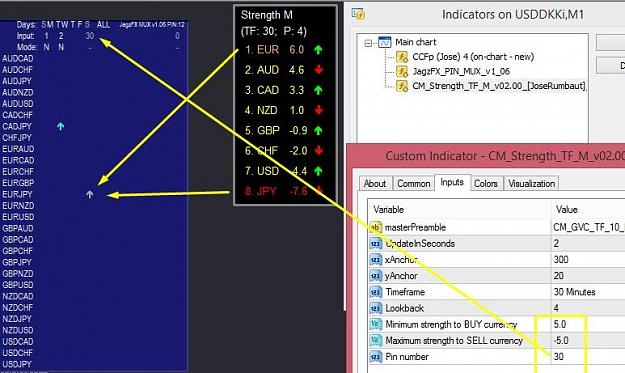Open the Colors tab
The height and width of the screenshot is (373, 625).
(x=486, y=184)
